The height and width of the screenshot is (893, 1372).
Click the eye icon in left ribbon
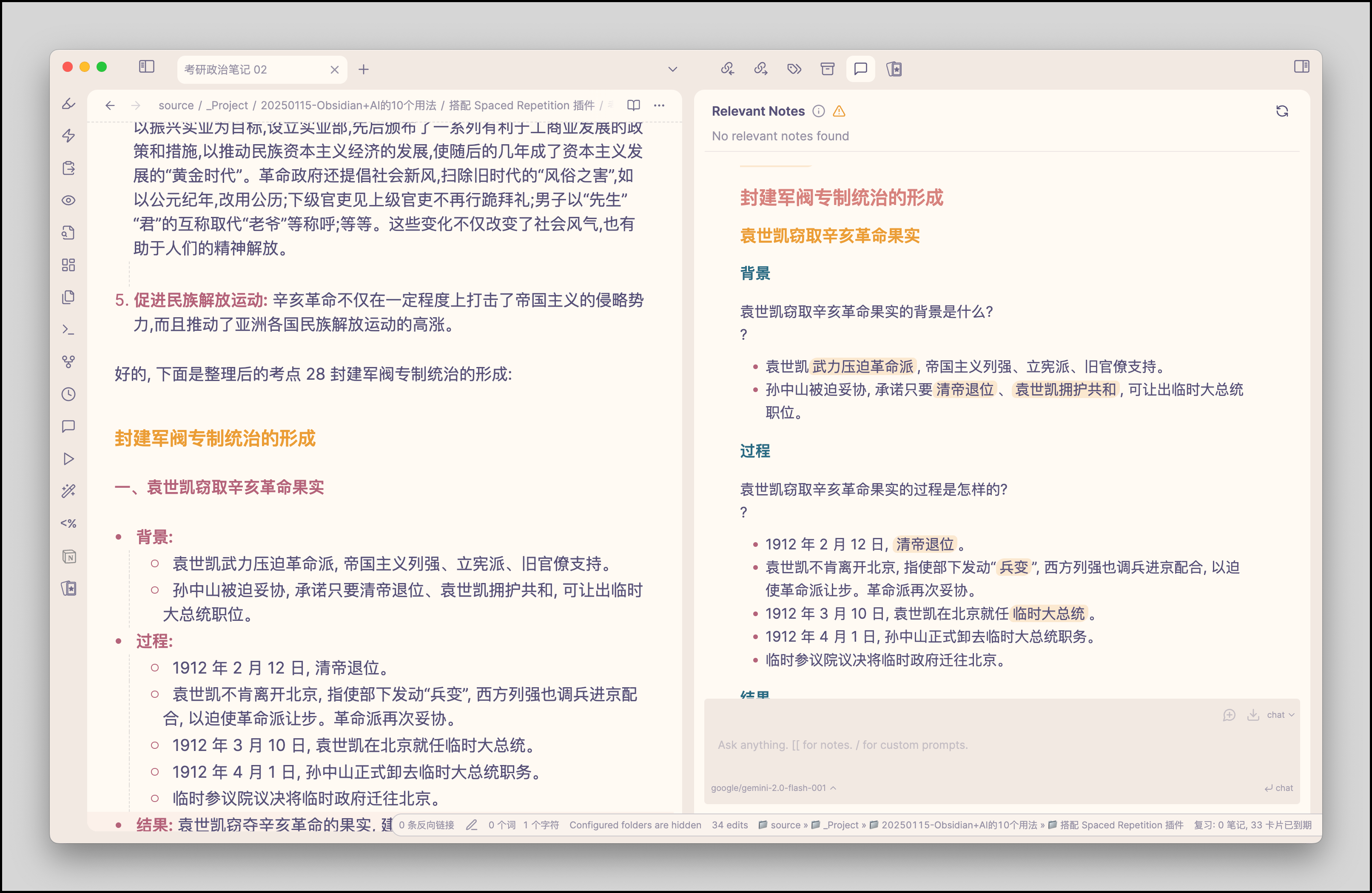68,201
